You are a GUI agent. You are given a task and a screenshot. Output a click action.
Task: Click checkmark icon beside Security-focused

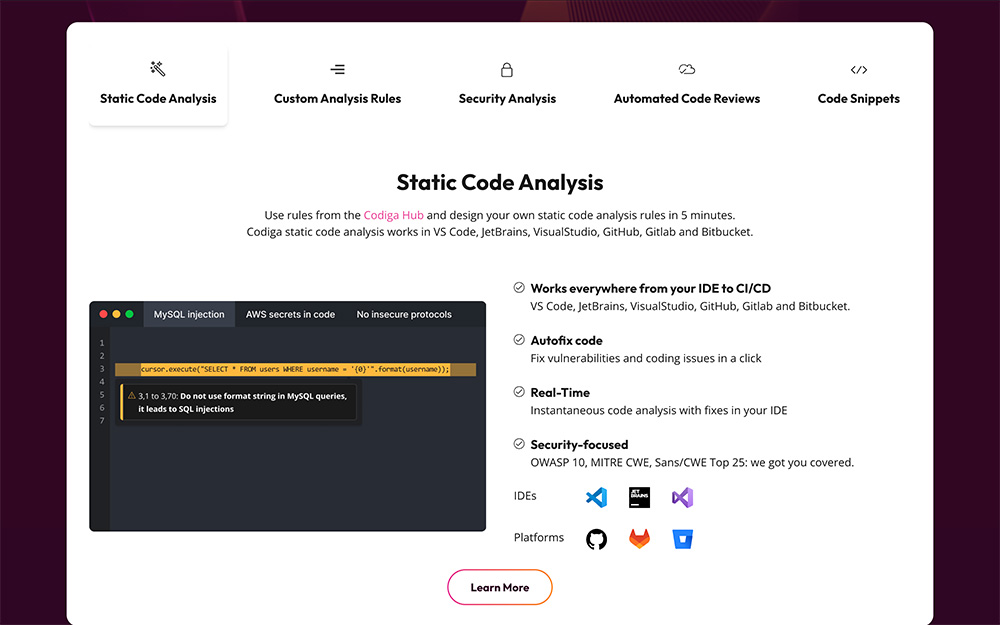[x=519, y=444]
